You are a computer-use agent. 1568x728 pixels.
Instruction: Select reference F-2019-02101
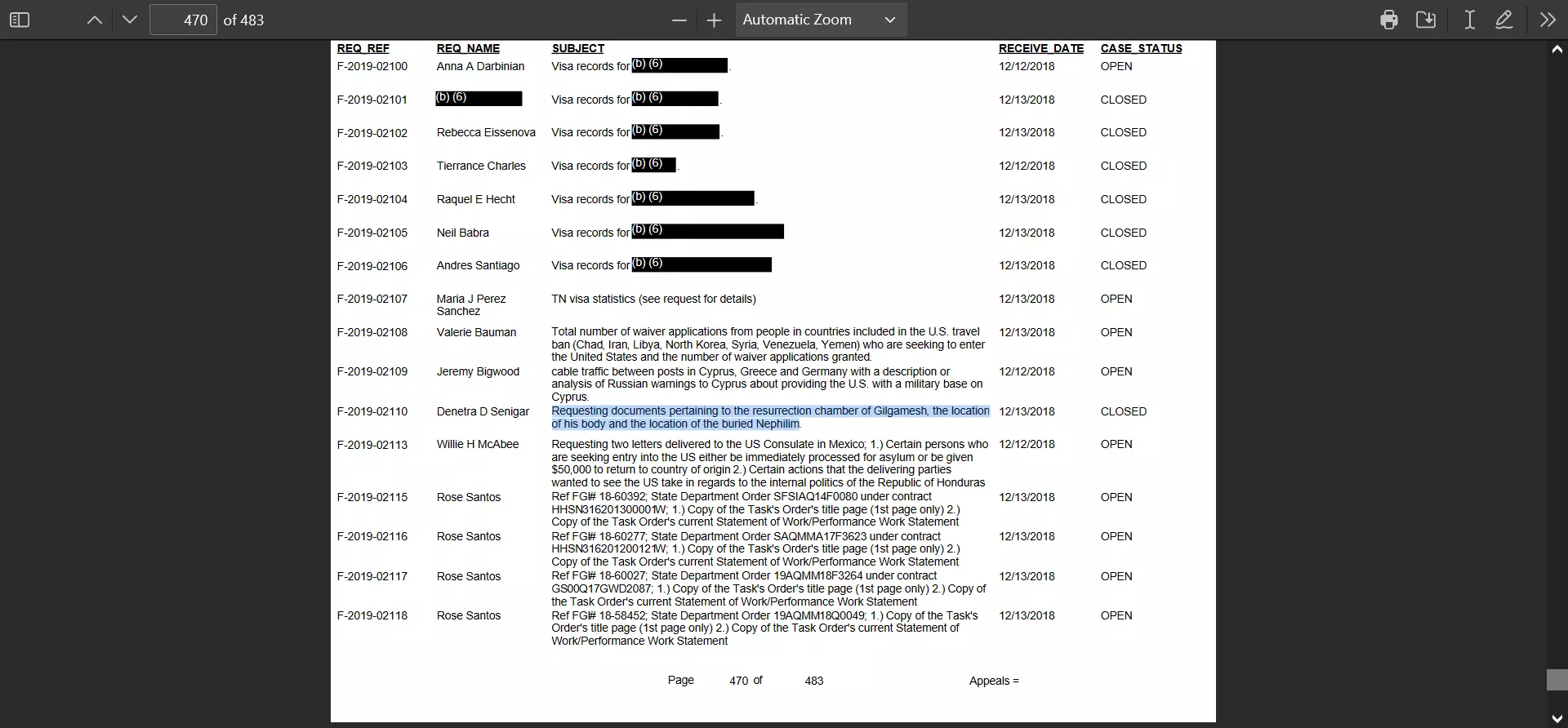pyautogui.click(x=372, y=100)
